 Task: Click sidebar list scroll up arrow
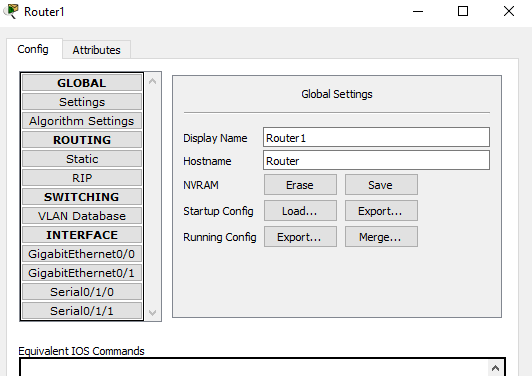click(153, 81)
